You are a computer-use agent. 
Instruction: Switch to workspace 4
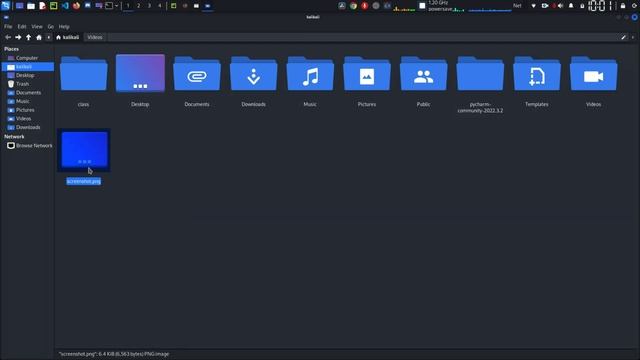point(160,6)
